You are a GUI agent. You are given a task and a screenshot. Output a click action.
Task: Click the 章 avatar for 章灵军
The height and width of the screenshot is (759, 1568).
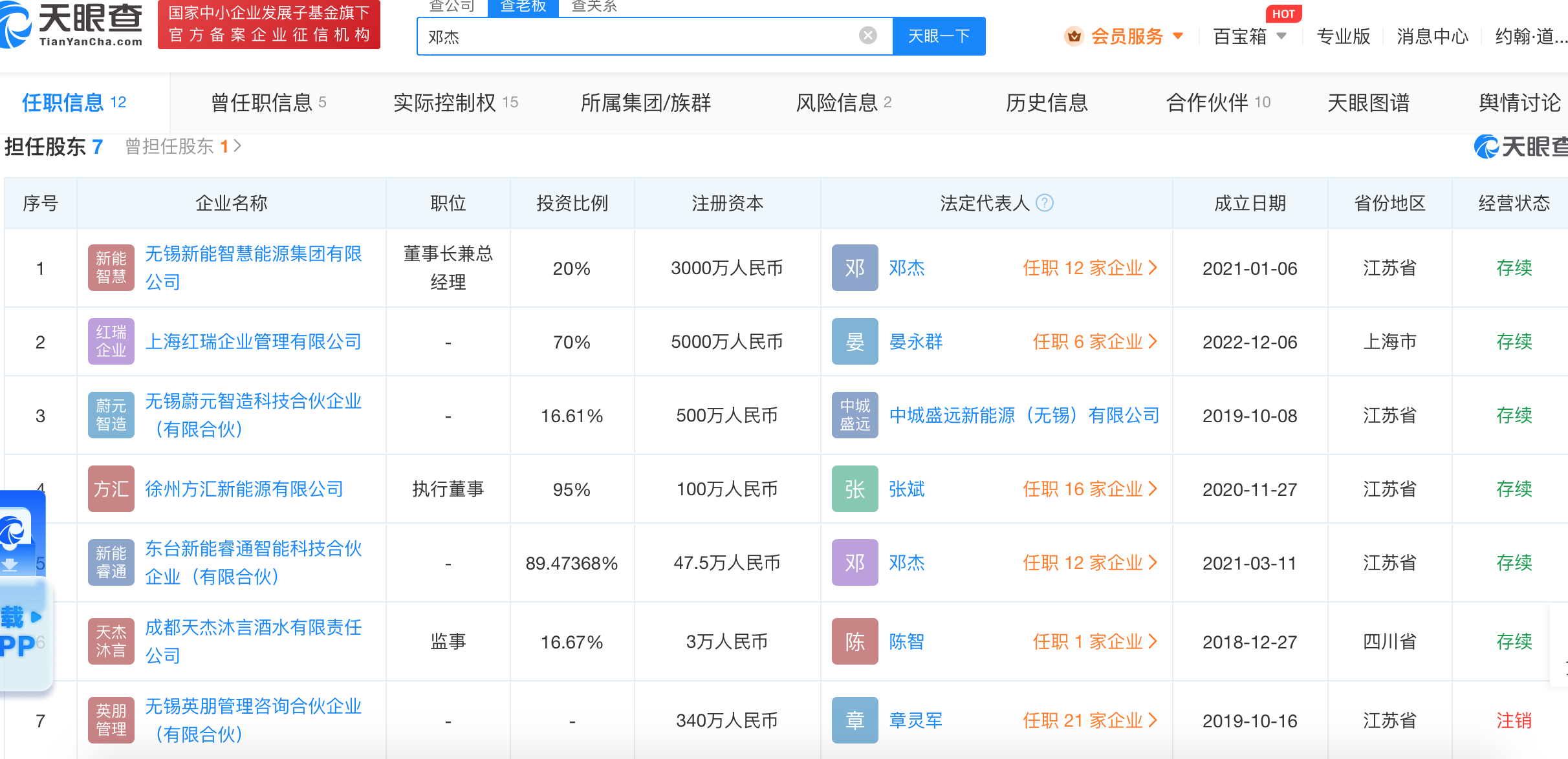coord(855,720)
